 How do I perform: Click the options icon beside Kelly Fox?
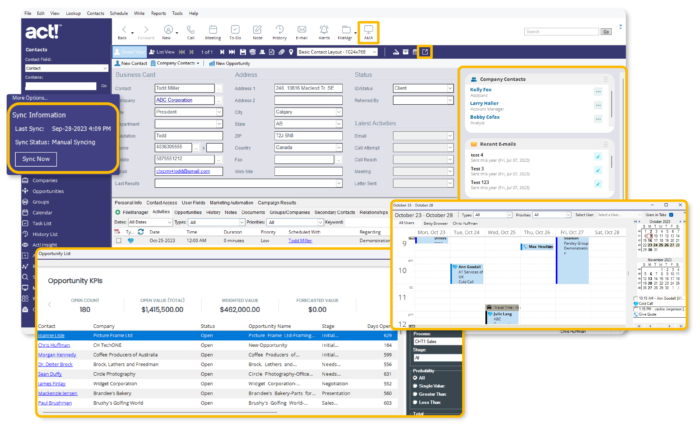[598, 92]
